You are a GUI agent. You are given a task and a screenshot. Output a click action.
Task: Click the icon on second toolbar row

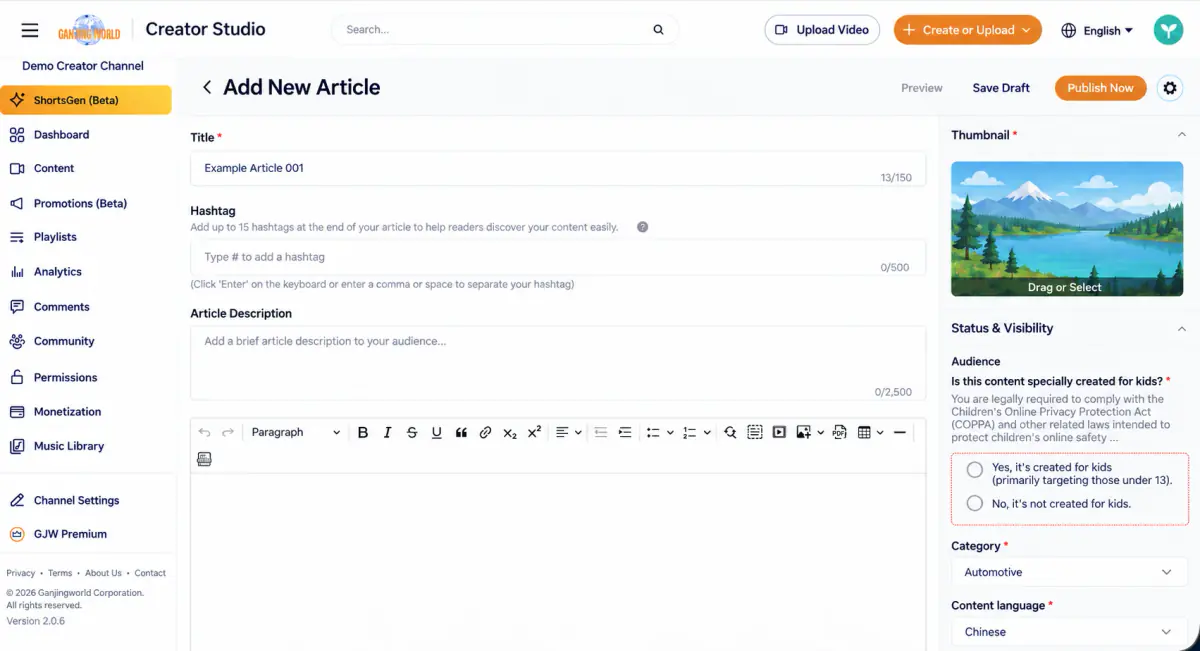pyautogui.click(x=204, y=459)
